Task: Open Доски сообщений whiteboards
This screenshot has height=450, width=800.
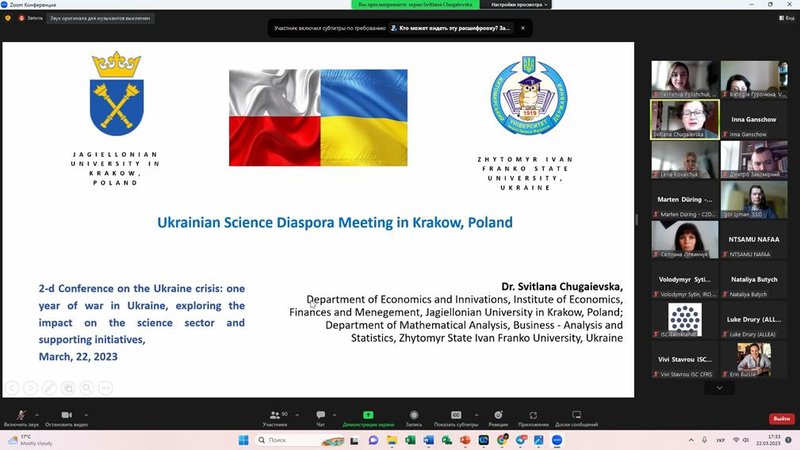Action: 577,418
